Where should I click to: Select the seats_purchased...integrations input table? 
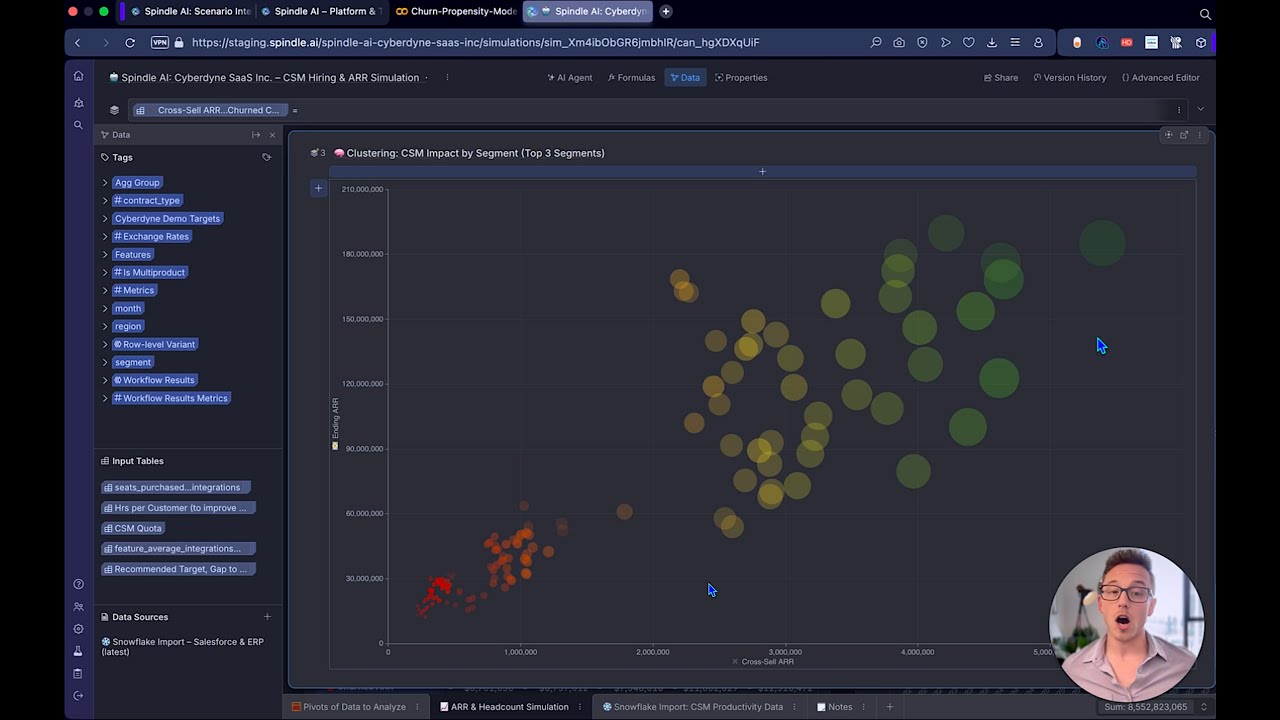pos(175,487)
